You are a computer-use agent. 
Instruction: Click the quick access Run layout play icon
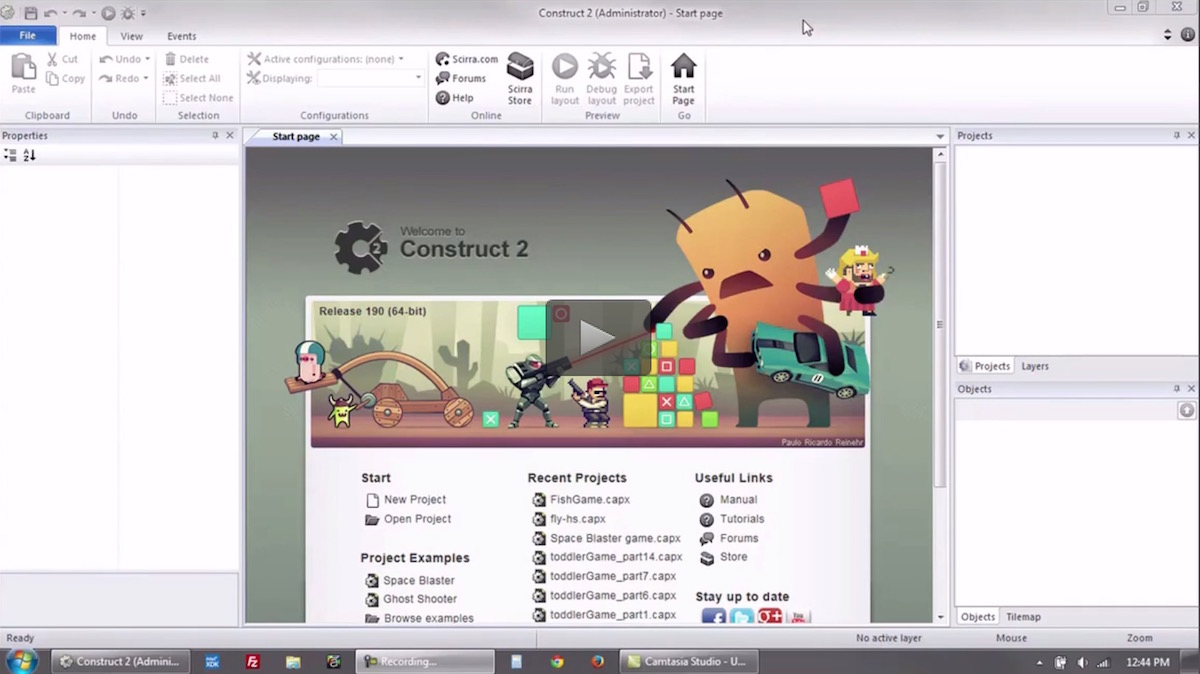point(108,13)
